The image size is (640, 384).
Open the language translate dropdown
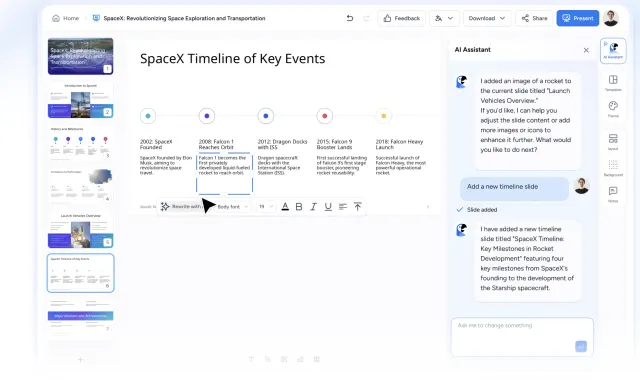444,18
